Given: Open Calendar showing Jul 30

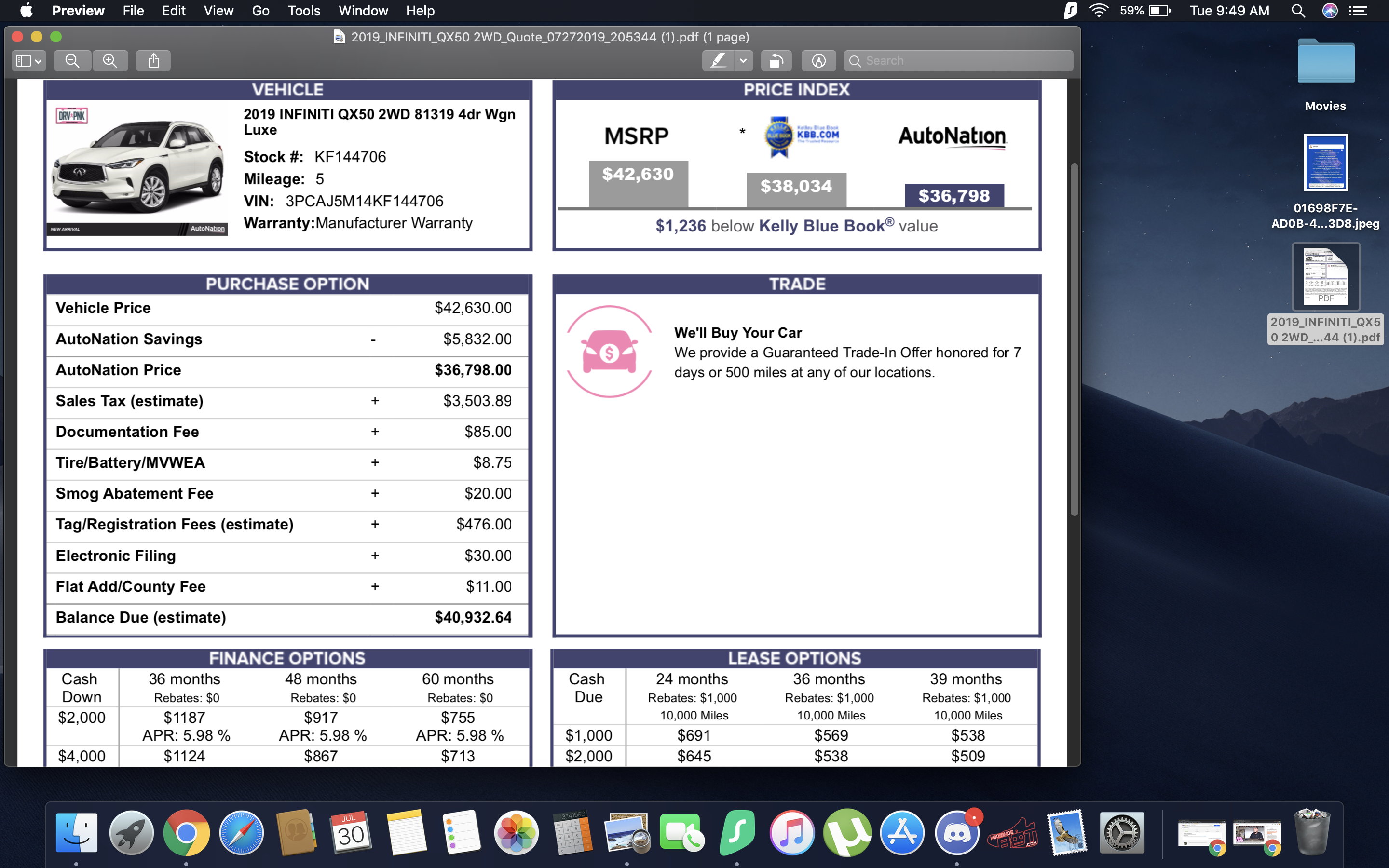Looking at the screenshot, I should tap(351, 832).
